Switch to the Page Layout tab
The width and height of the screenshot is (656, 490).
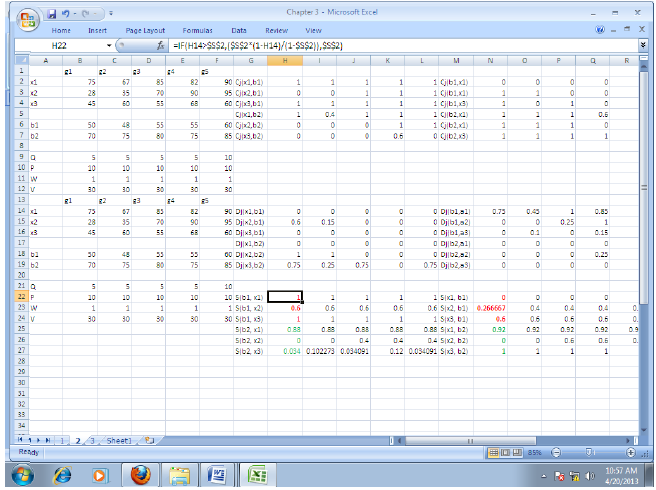[146, 31]
